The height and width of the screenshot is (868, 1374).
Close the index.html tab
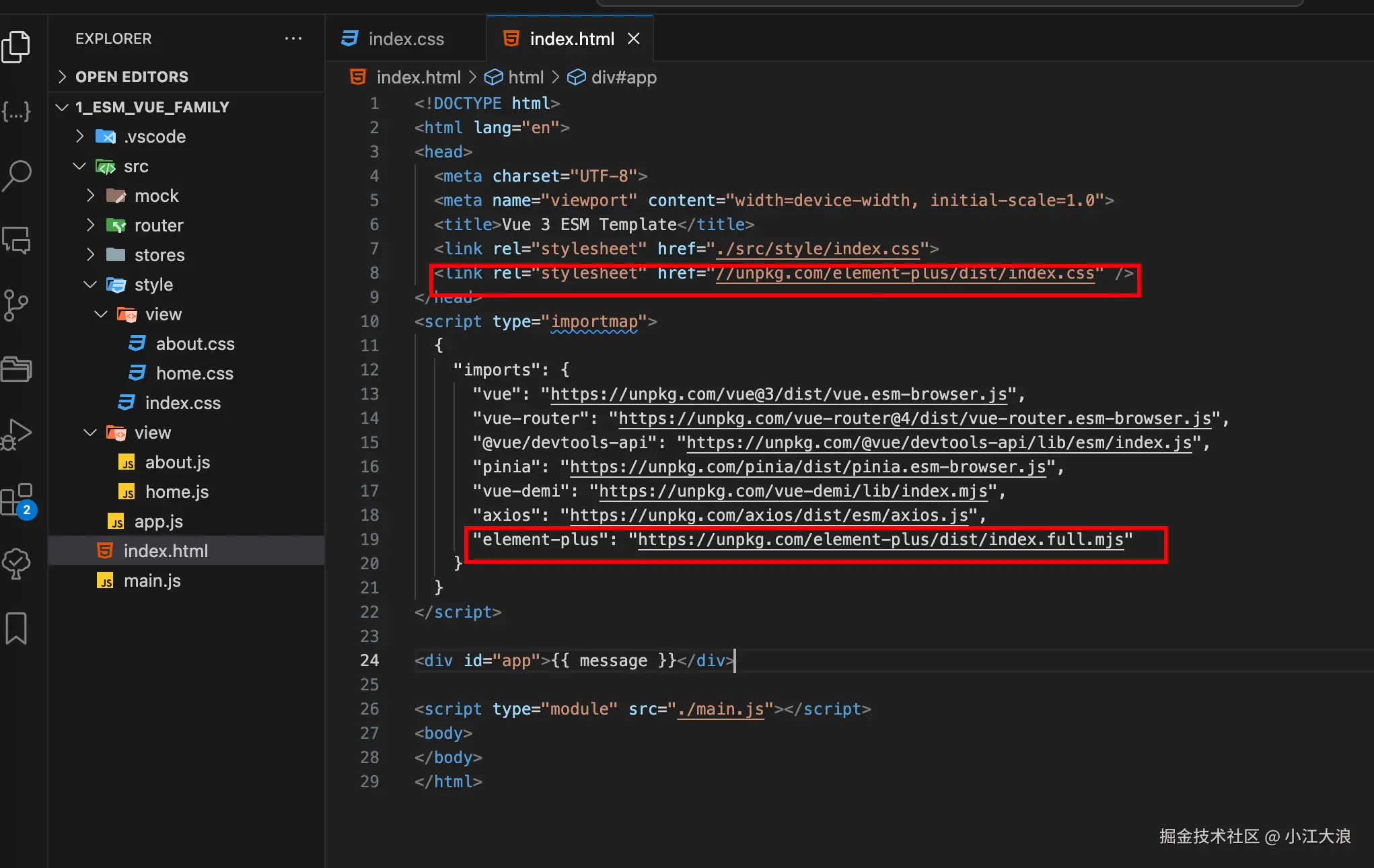click(x=633, y=38)
